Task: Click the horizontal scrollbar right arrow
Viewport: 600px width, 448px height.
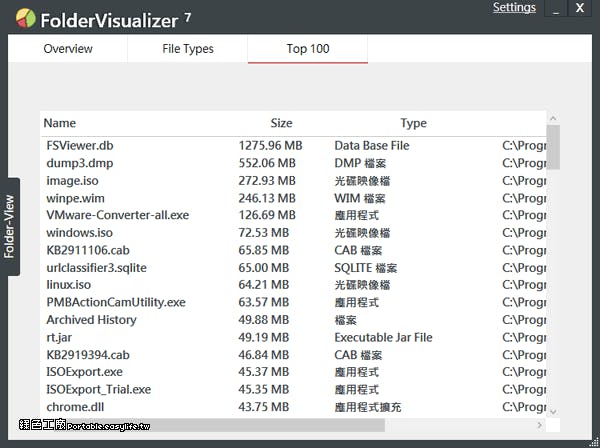Action: 540,425
